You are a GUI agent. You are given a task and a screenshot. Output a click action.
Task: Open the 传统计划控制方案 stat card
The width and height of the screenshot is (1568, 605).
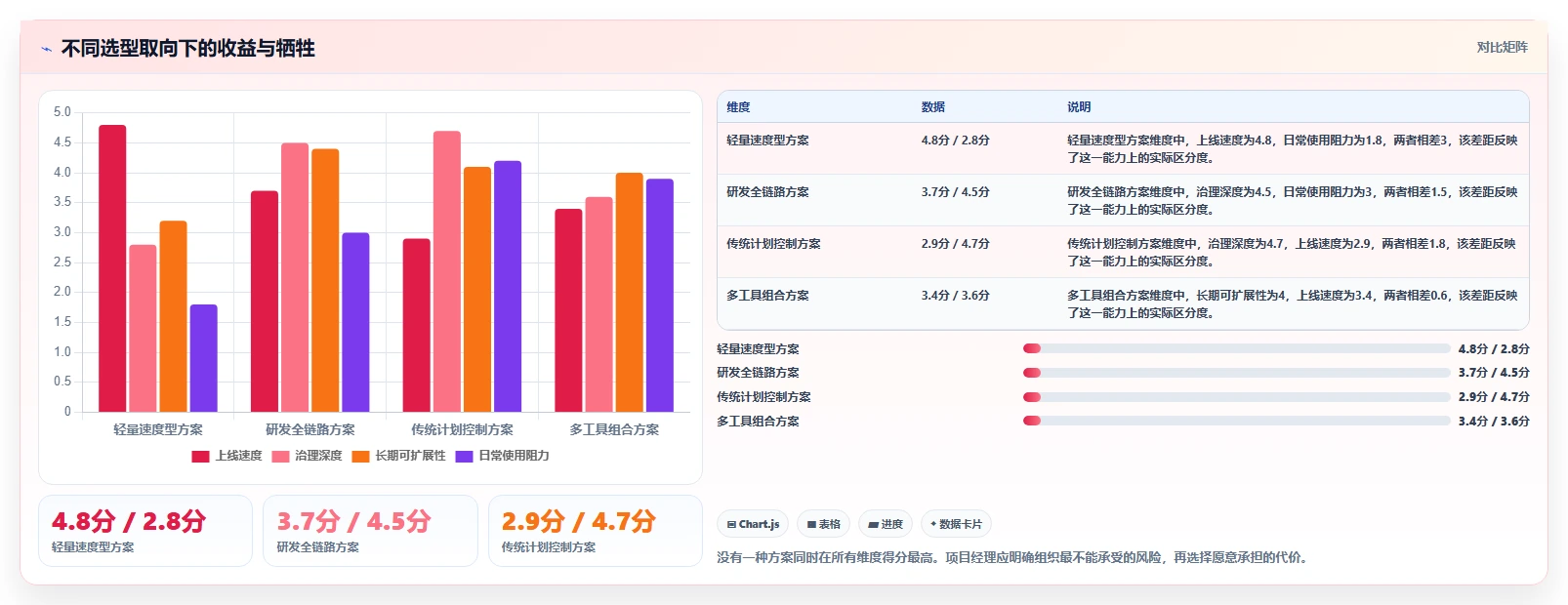[x=596, y=531]
